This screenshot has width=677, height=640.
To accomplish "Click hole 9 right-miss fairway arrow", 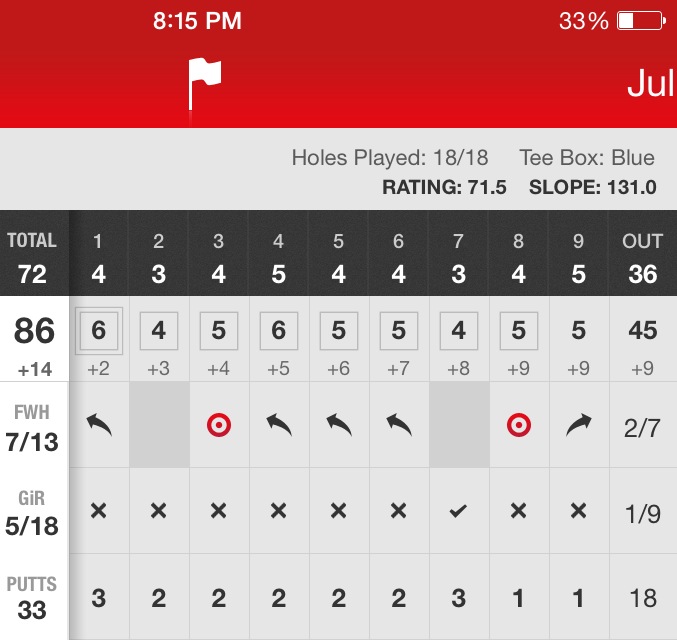I will coord(579,426).
